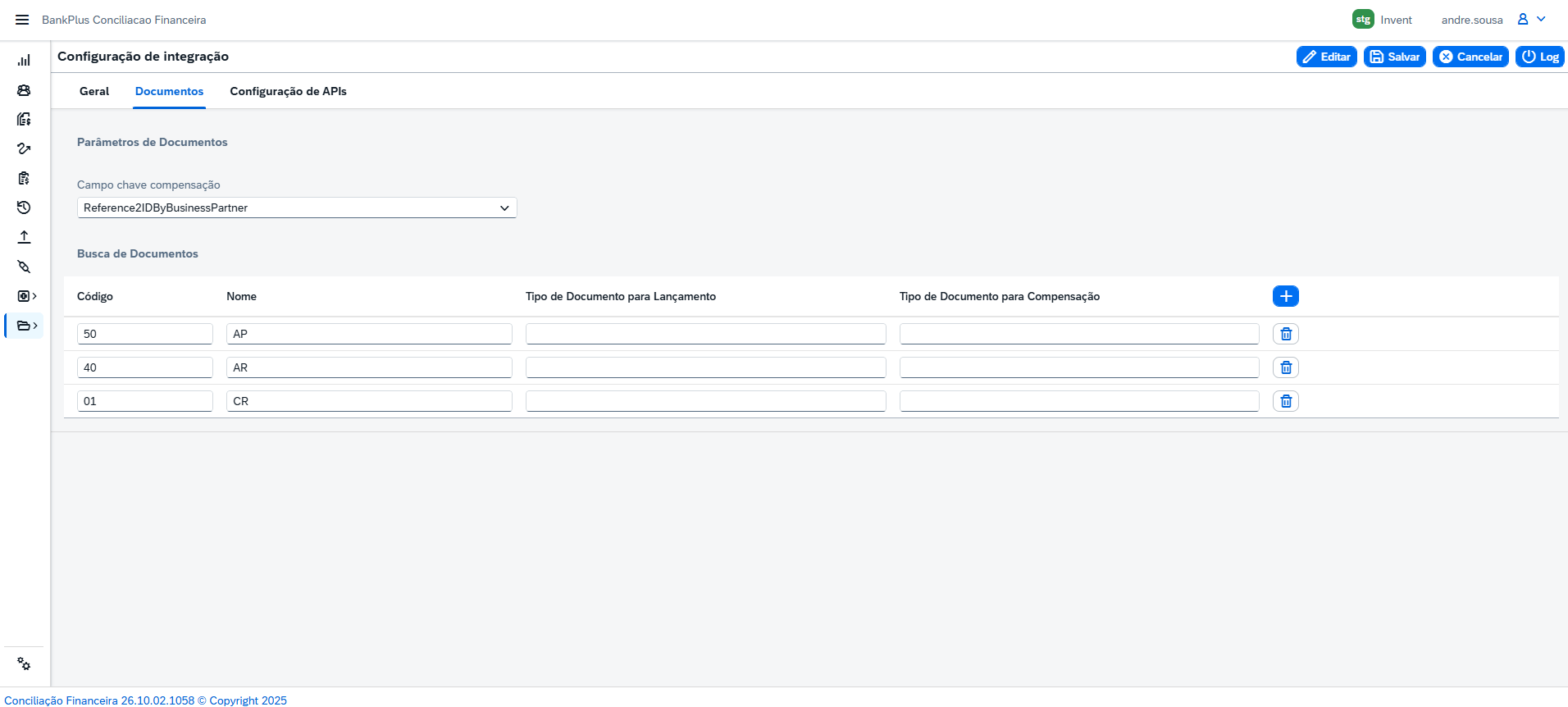Delete the AR document row

[x=1286, y=367]
